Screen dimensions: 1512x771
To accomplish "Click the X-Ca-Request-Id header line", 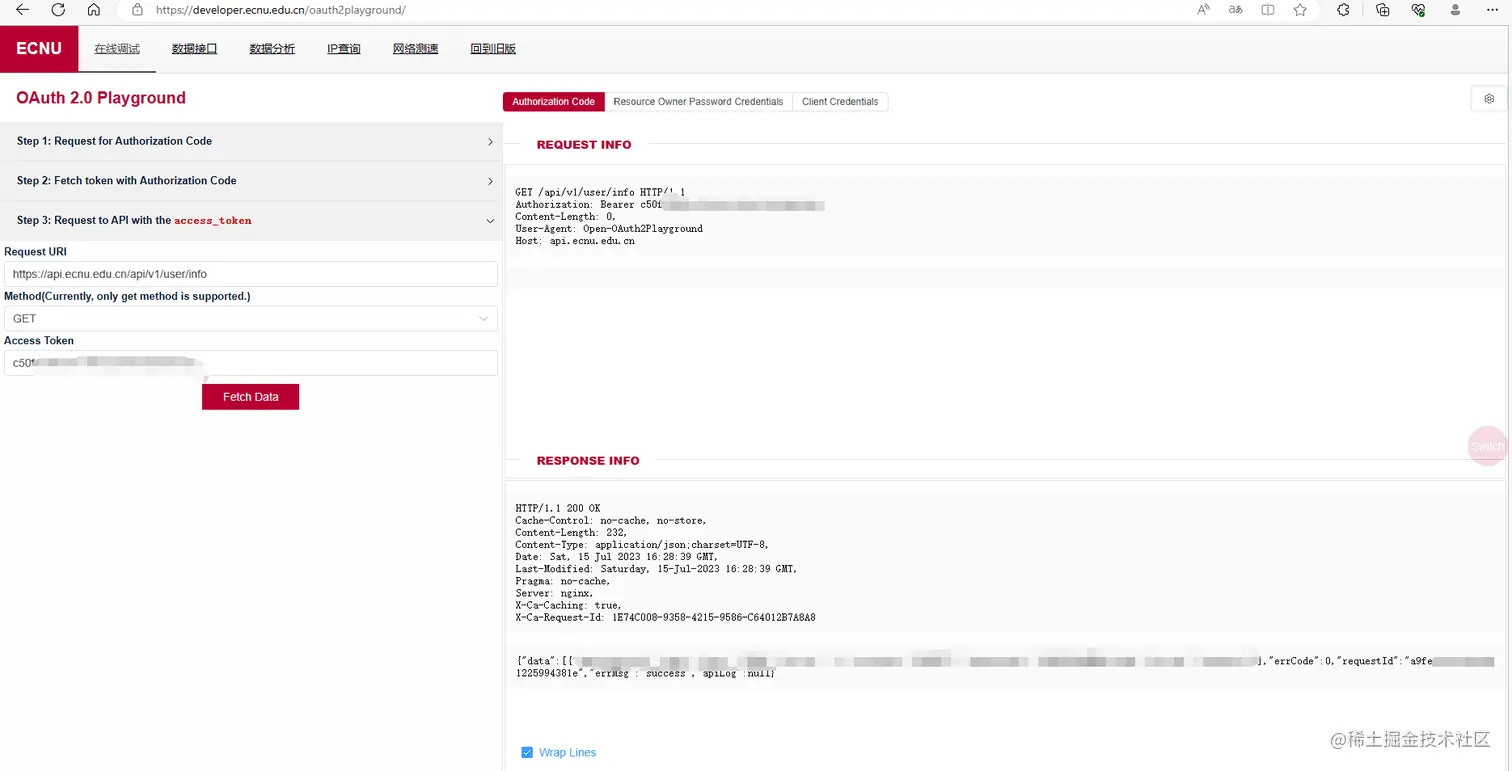I will (x=665, y=618).
